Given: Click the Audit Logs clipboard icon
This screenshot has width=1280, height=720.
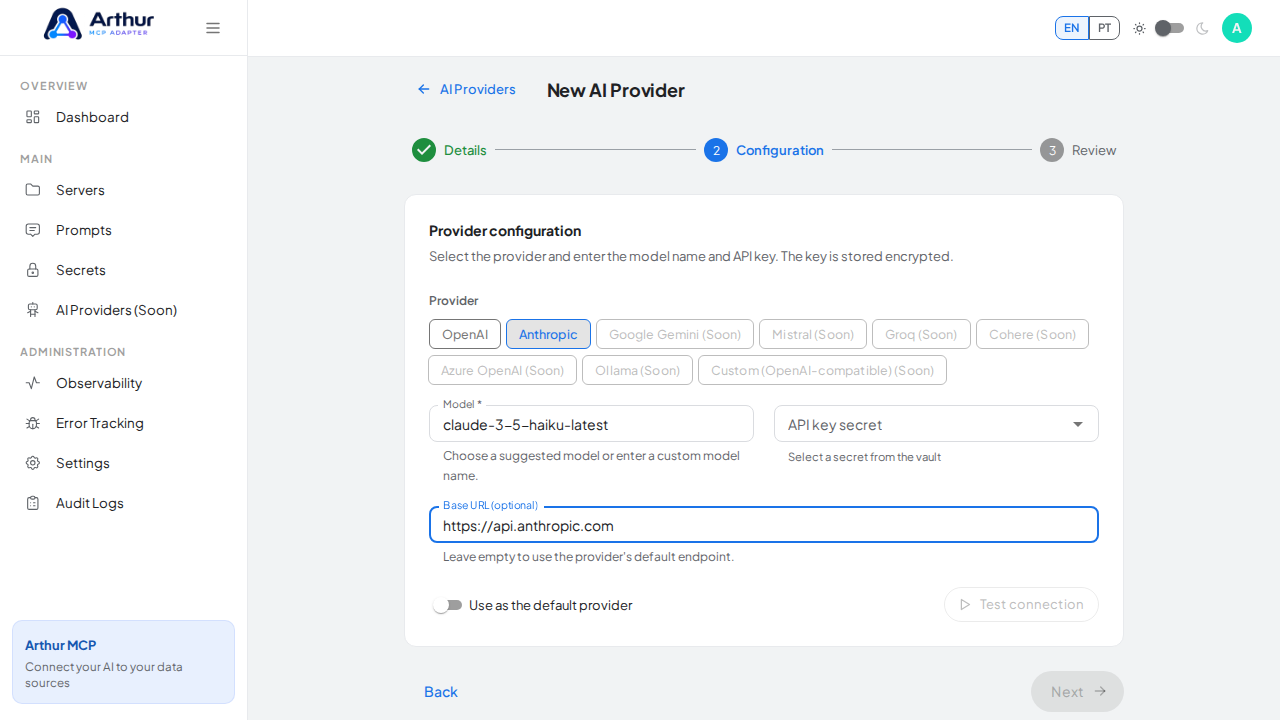Looking at the screenshot, I should pos(33,503).
